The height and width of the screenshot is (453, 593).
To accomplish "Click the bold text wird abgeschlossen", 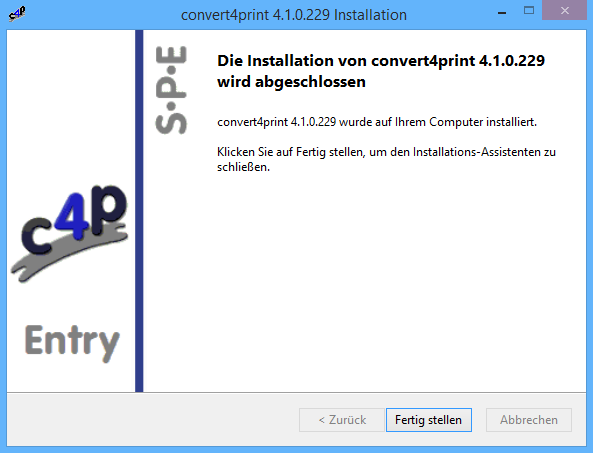I will click(291, 82).
